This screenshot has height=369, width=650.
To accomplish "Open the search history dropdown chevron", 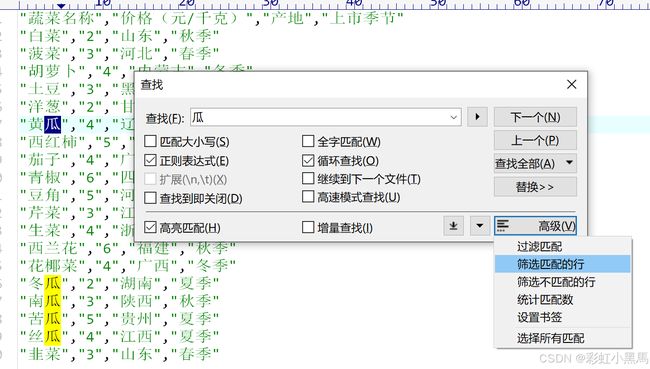I will click(454, 118).
